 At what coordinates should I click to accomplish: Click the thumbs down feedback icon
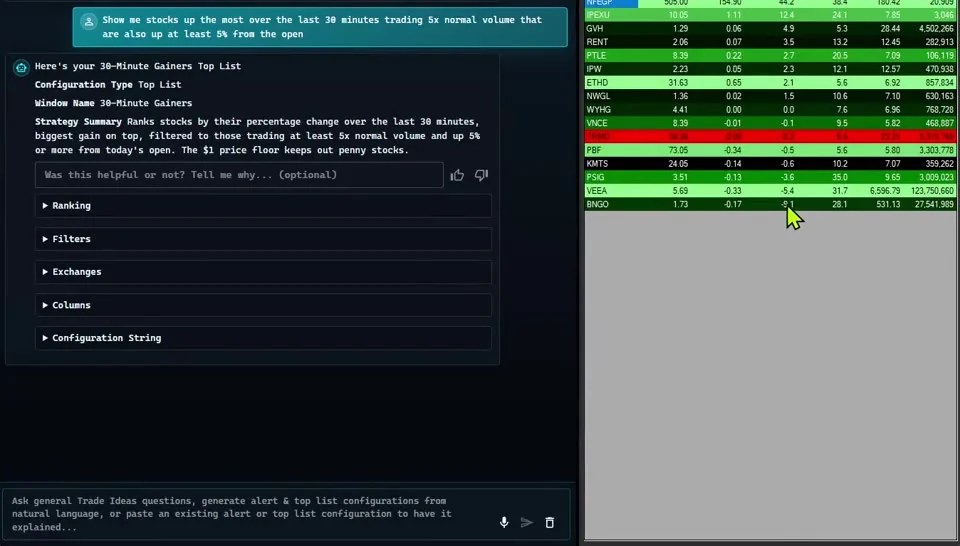(x=481, y=176)
